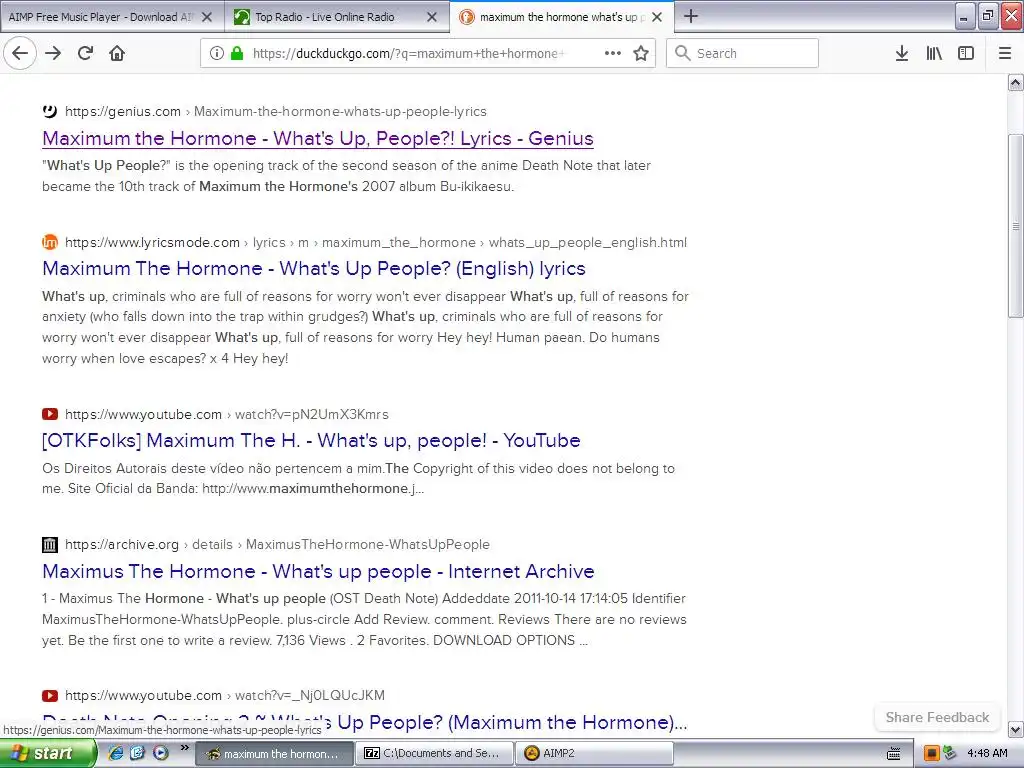
Task: Open the Genius What's Up, People?! Lyrics result
Action: [x=317, y=138]
